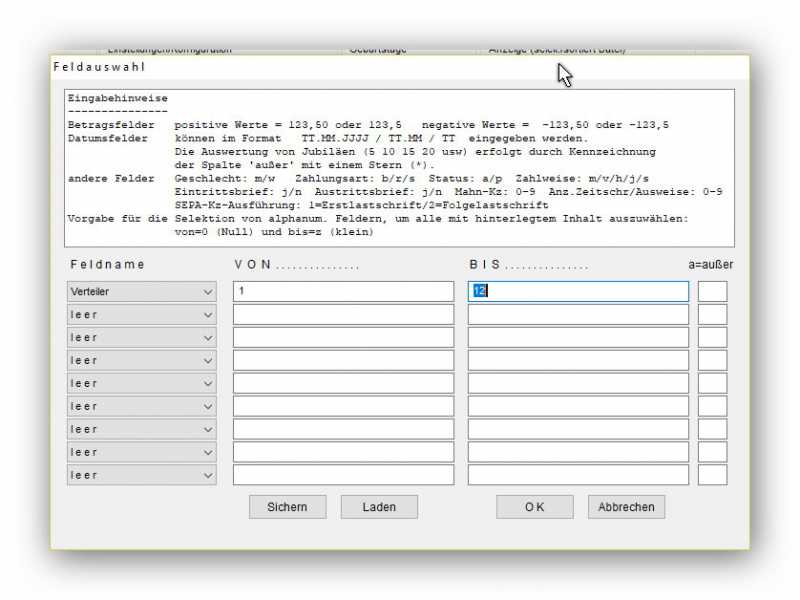Click the a=außer box in the second row
The width and height of the screenshot is (800, 600).
point(712,315)
